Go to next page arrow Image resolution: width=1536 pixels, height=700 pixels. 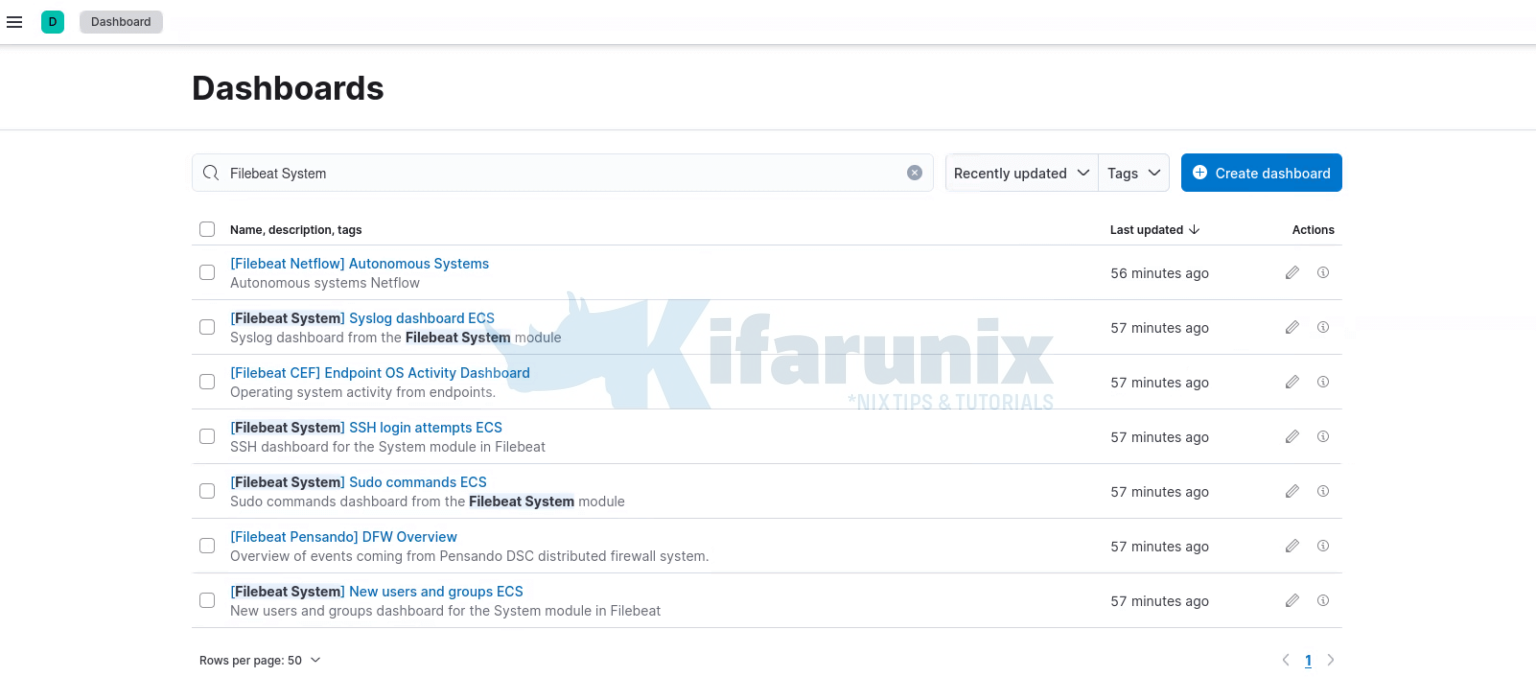[x=1330, y=660]
